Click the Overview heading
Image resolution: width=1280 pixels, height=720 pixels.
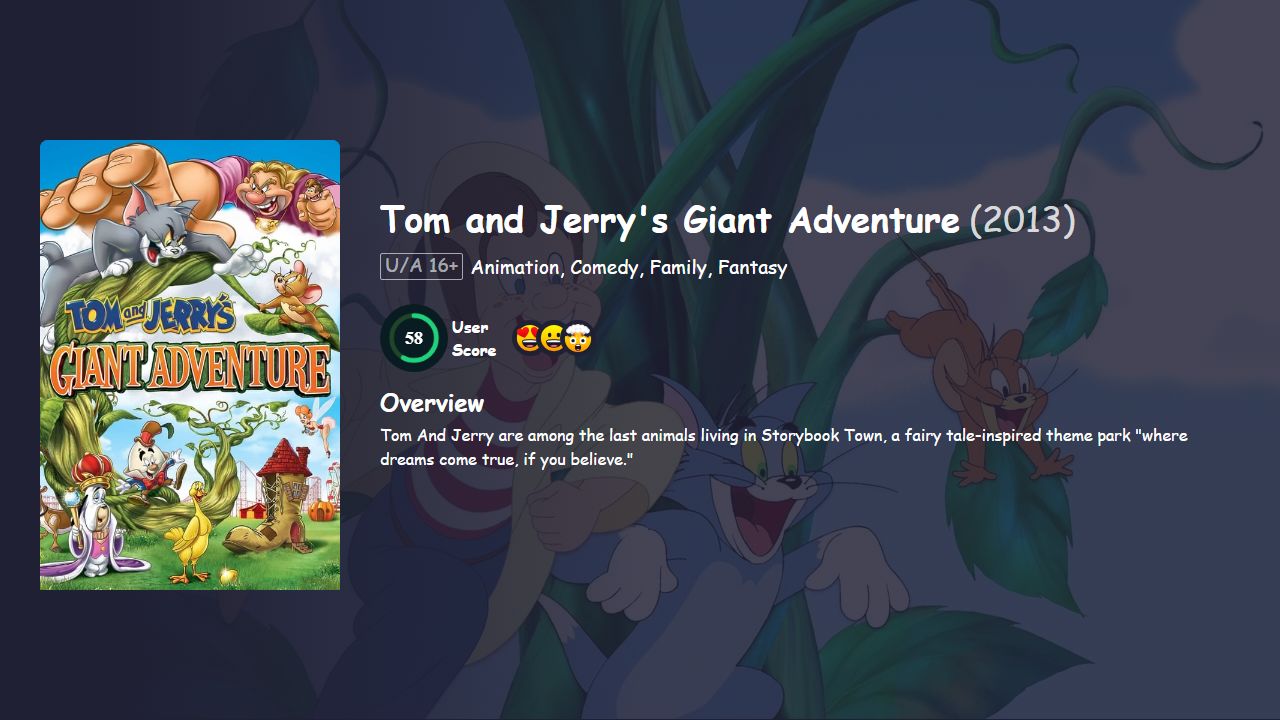[432, 403]
